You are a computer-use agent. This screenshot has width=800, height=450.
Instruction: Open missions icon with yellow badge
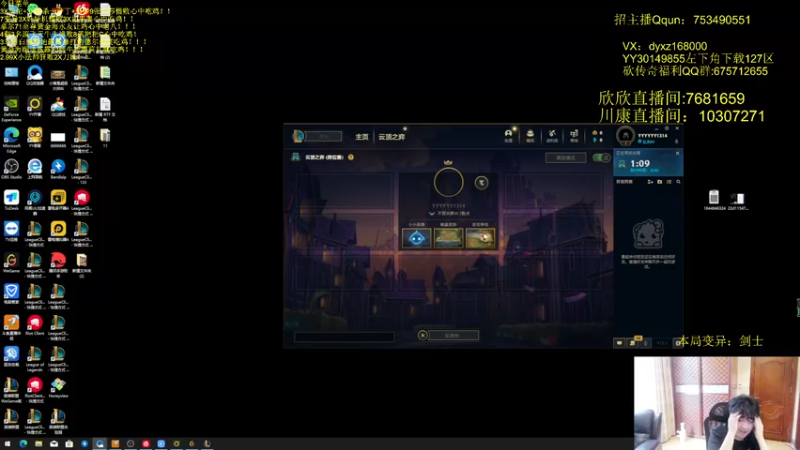[x=633, y=342]
